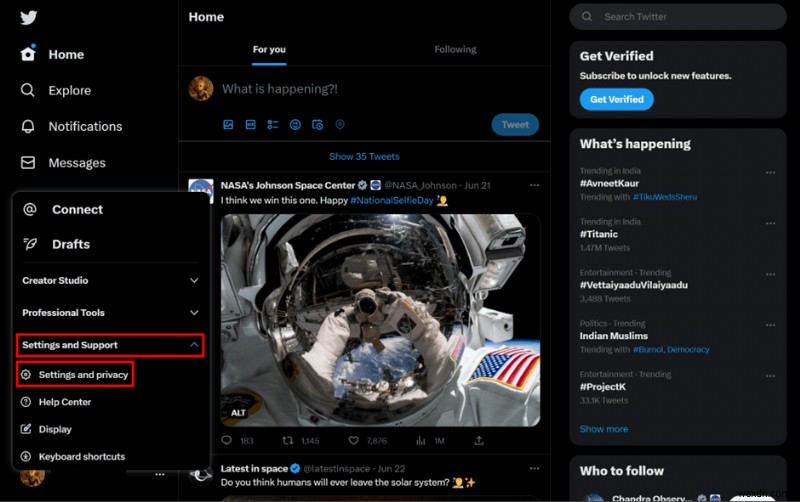Select Connect in the More menu
The height and width of the screenshot is (502, 800).
[x=63, y=209]
